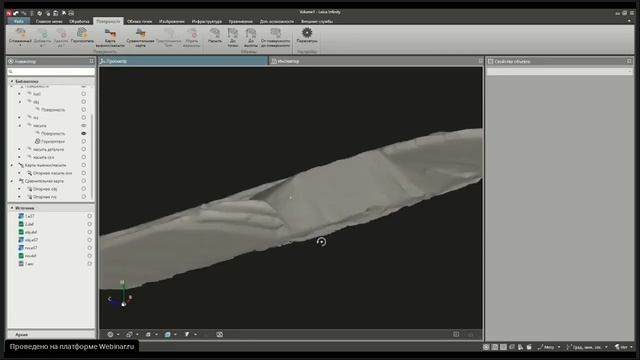Select the Опорная obj tree item
640x360 pixels.
45,189
